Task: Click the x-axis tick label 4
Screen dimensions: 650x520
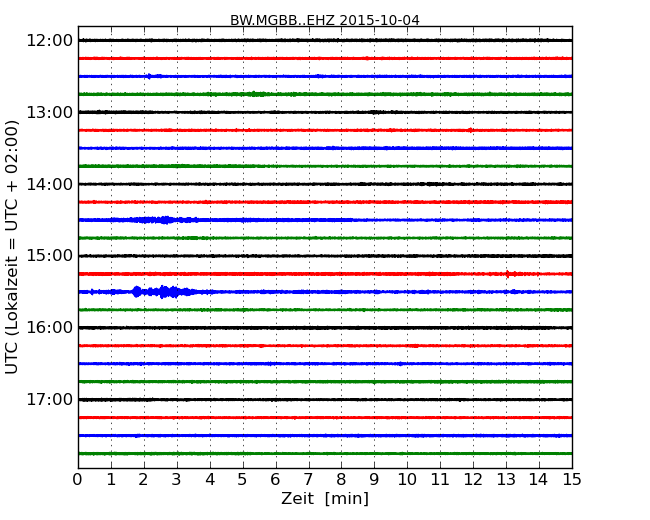Action: [210, 480]
